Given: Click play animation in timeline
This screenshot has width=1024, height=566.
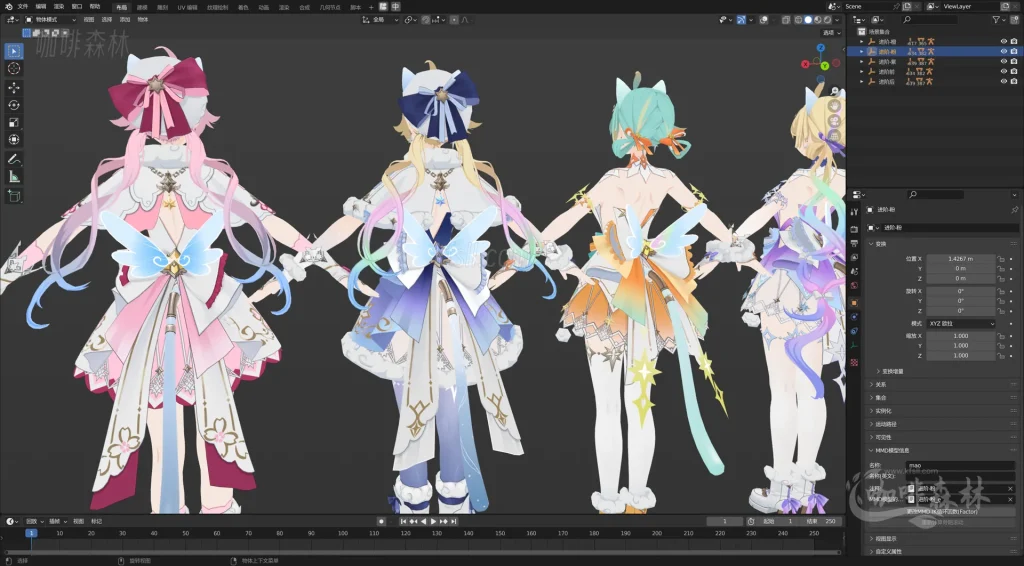Looking at the screenshot, I should (433, 522).
